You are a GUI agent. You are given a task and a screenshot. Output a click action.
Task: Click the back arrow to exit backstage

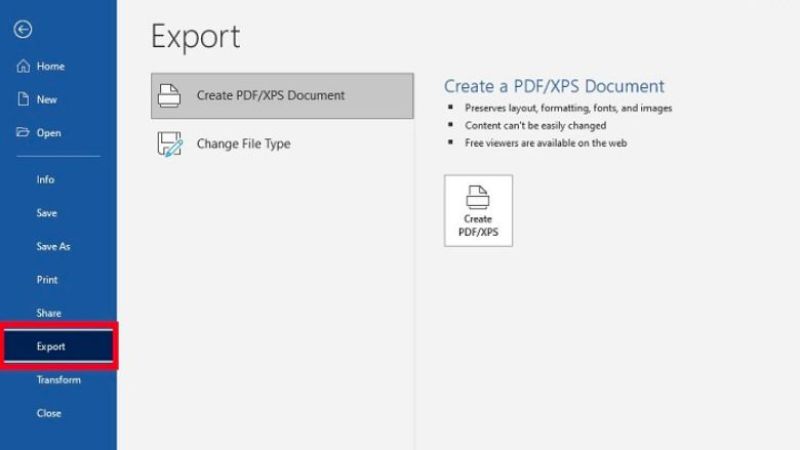point(22,30)
